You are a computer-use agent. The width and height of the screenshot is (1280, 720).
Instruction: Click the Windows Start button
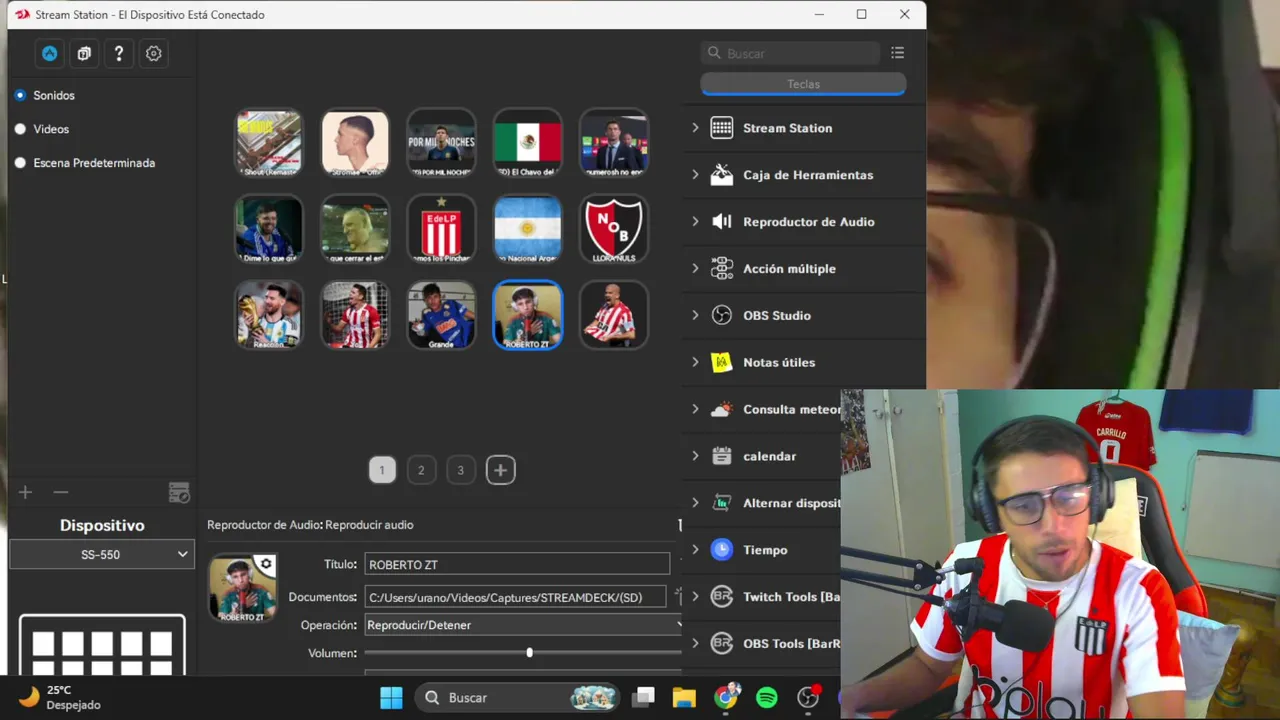point(391,698)
